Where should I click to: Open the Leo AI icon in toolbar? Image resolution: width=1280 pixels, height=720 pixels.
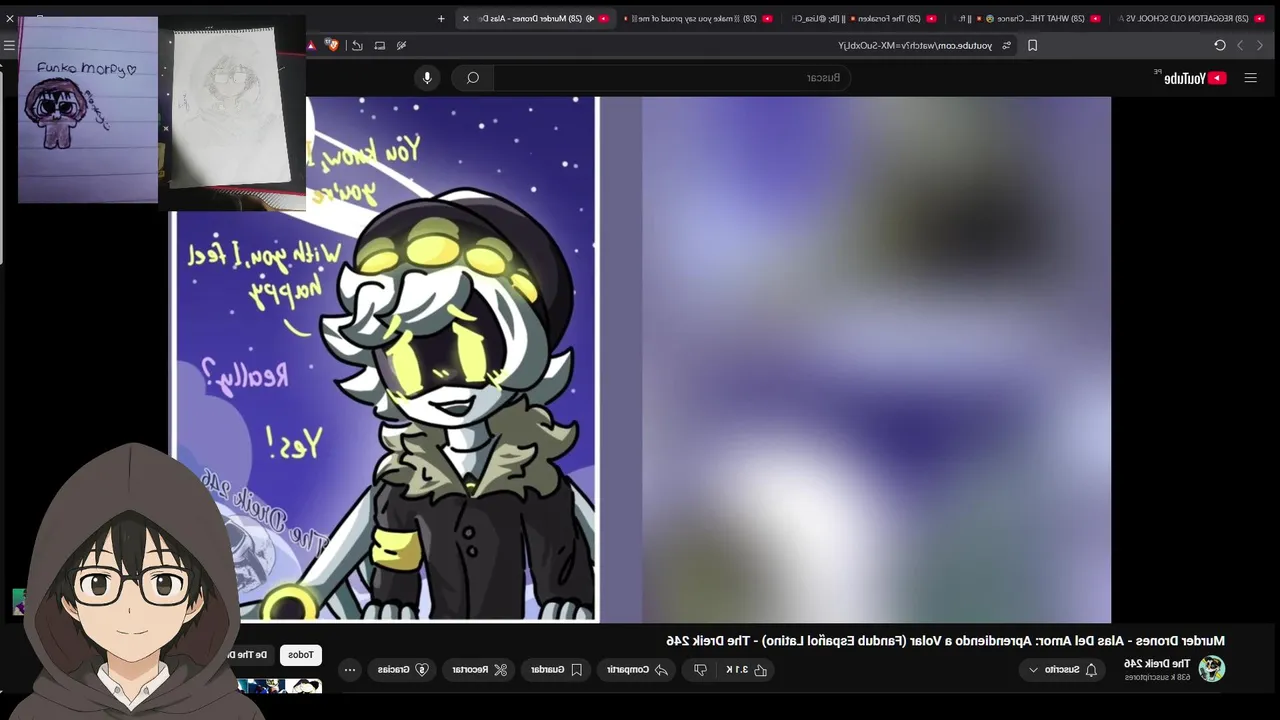pos(402,45)
